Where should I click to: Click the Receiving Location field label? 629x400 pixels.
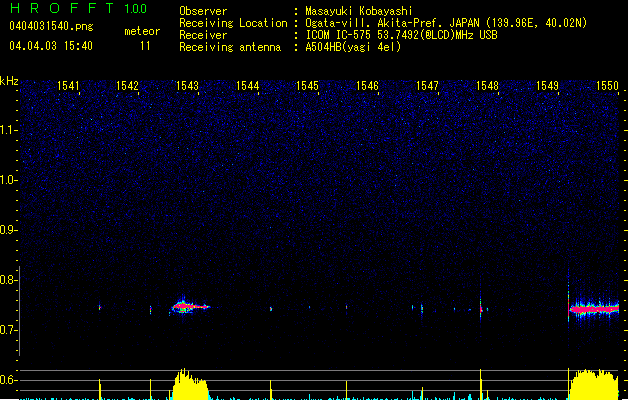coord(233,23)
